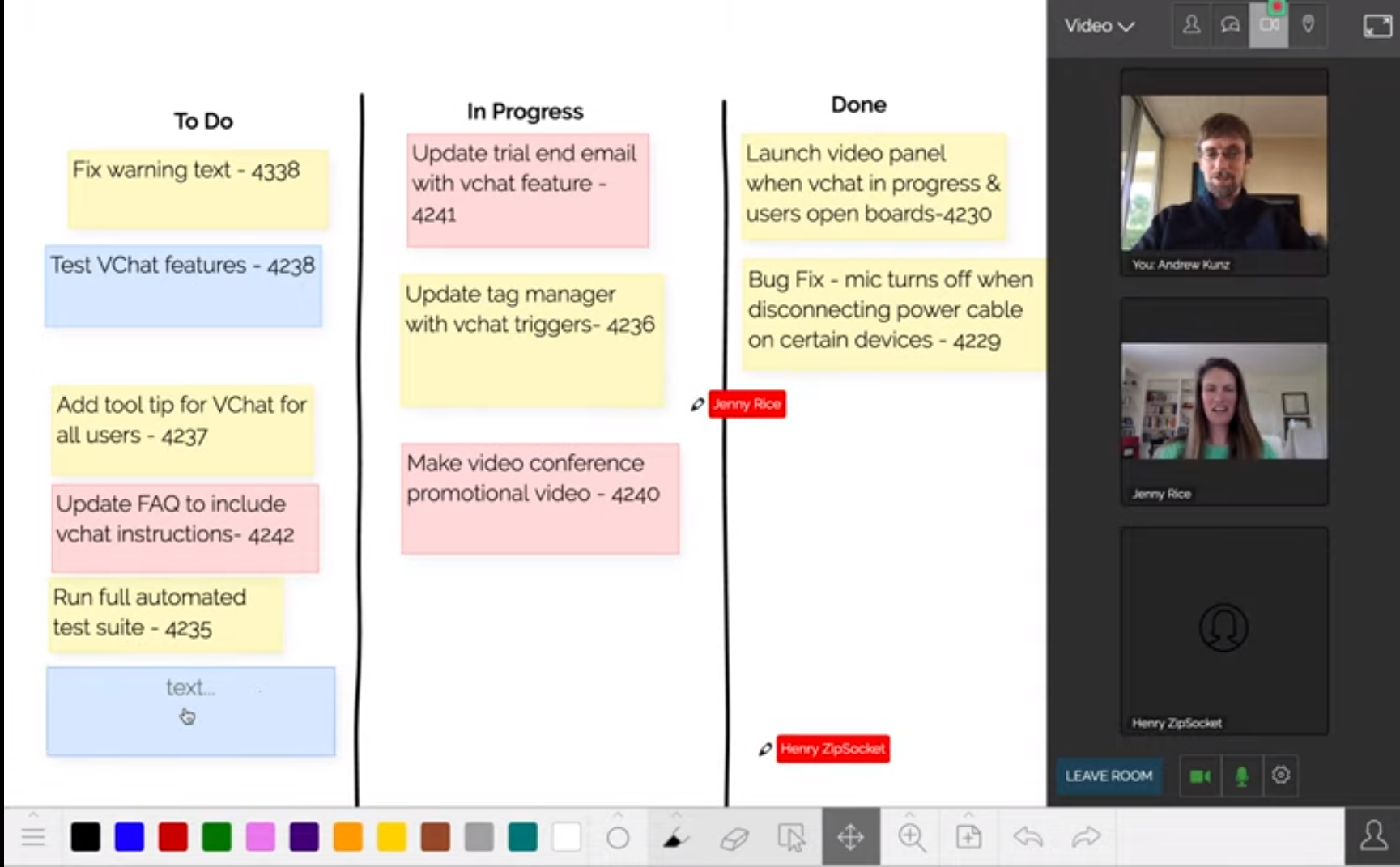Pick the purple color swatch
This screenshot has height=867, width=1400.
[x=304, y=837]
